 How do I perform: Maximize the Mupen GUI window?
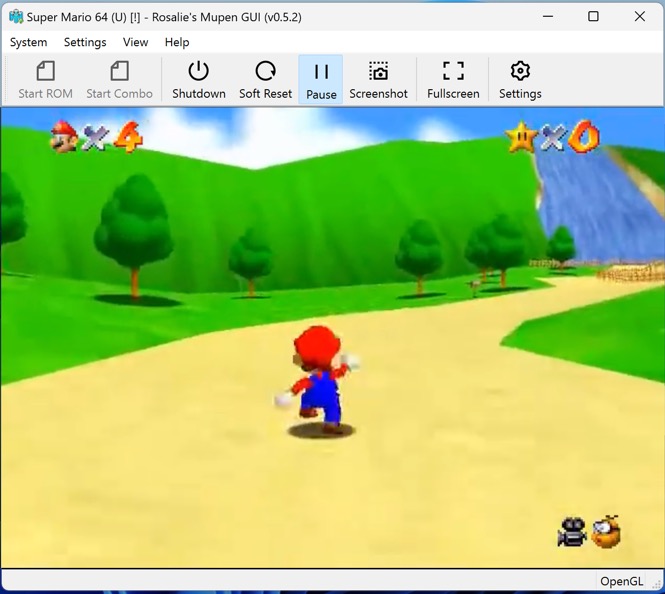point(593,17)
